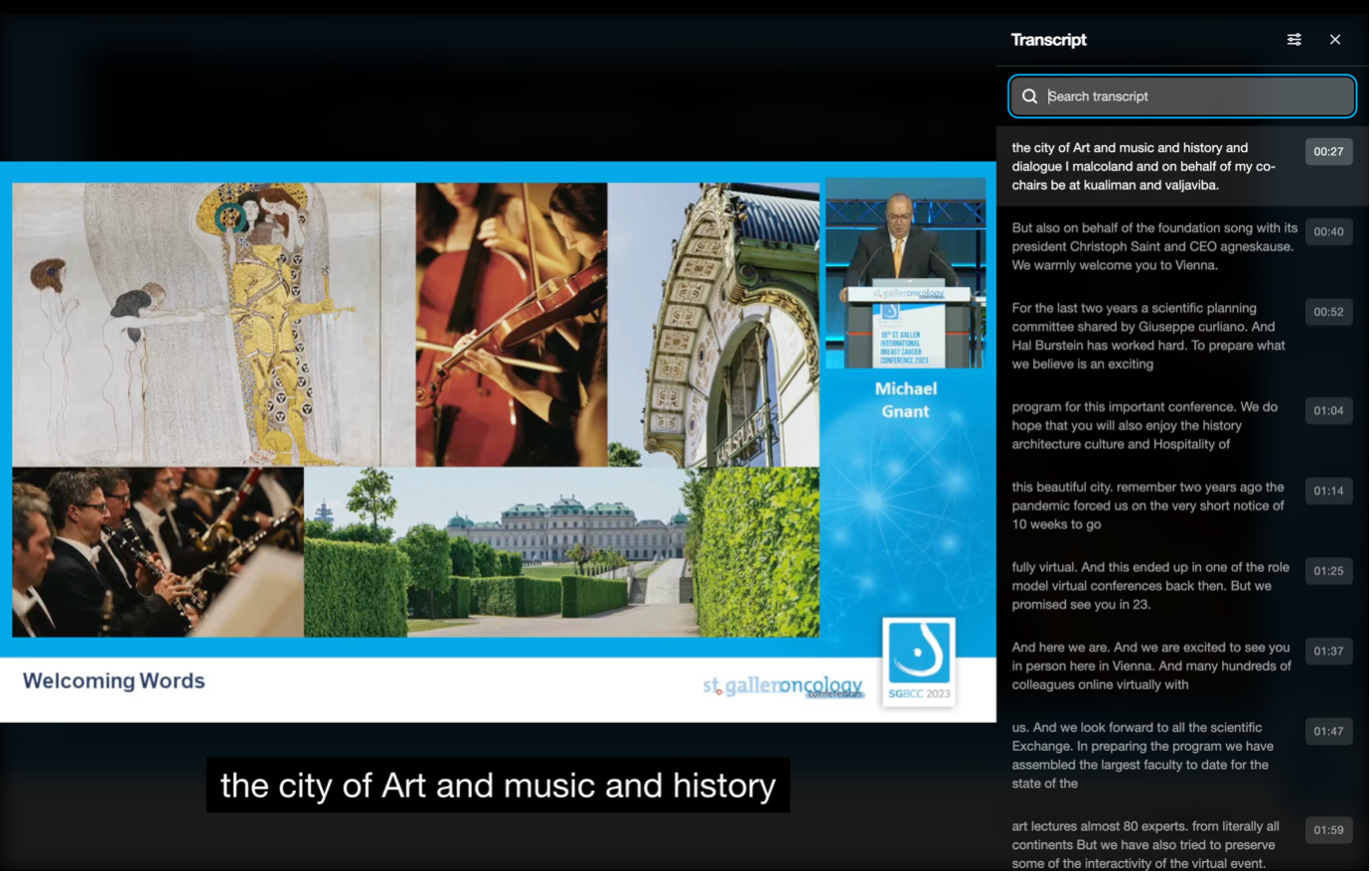Select transcript entry 'And here we are'
The image size is (1372, 874).
click(x=1150, y=665)
